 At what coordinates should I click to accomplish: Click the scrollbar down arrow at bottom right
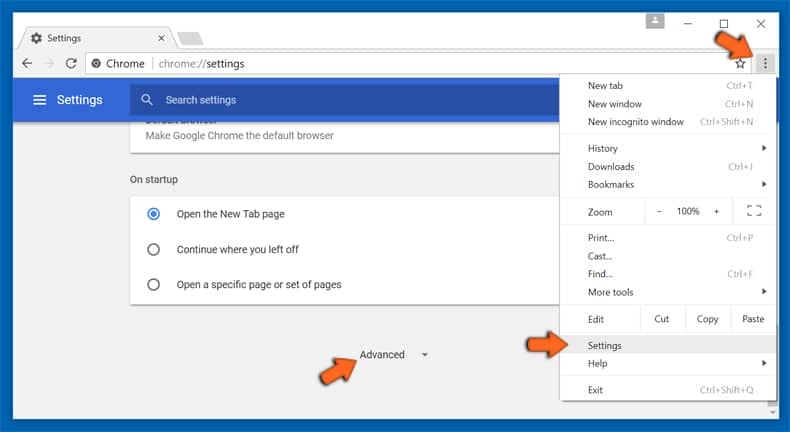pos(772,412)
